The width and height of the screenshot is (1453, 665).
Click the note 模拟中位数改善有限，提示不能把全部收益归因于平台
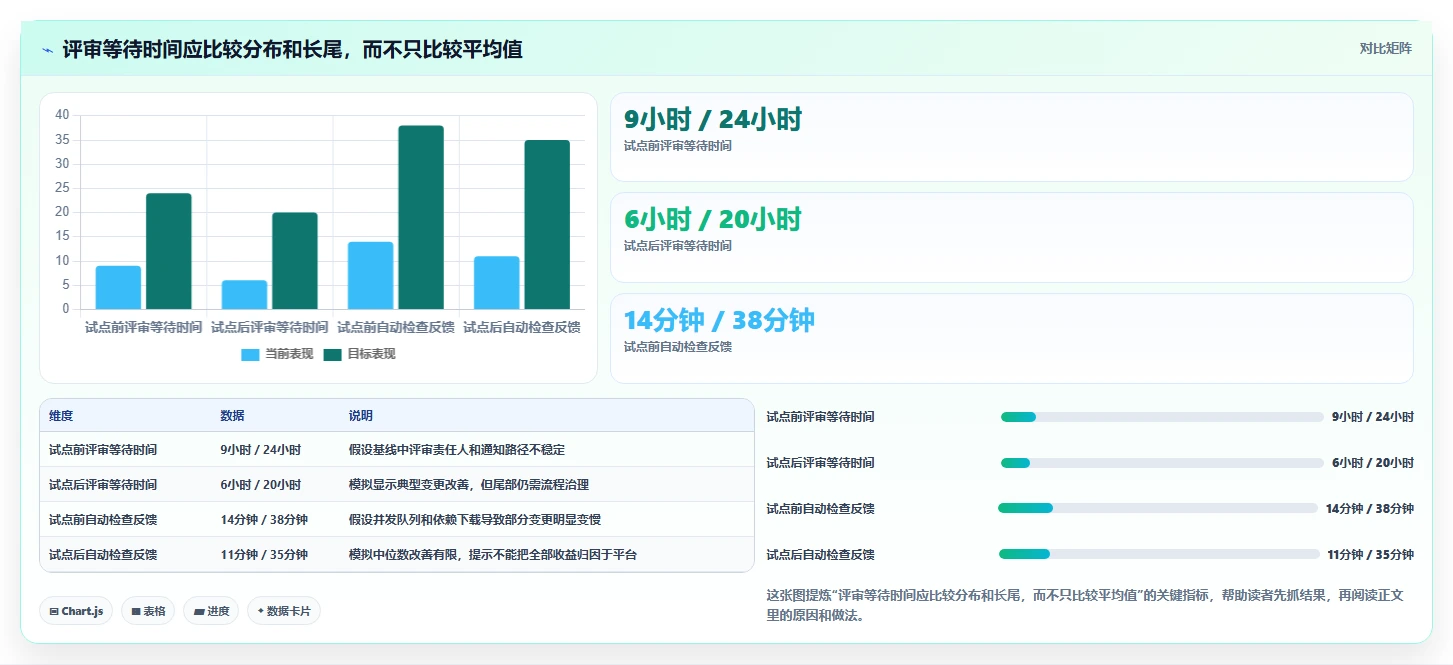[493, 554]
